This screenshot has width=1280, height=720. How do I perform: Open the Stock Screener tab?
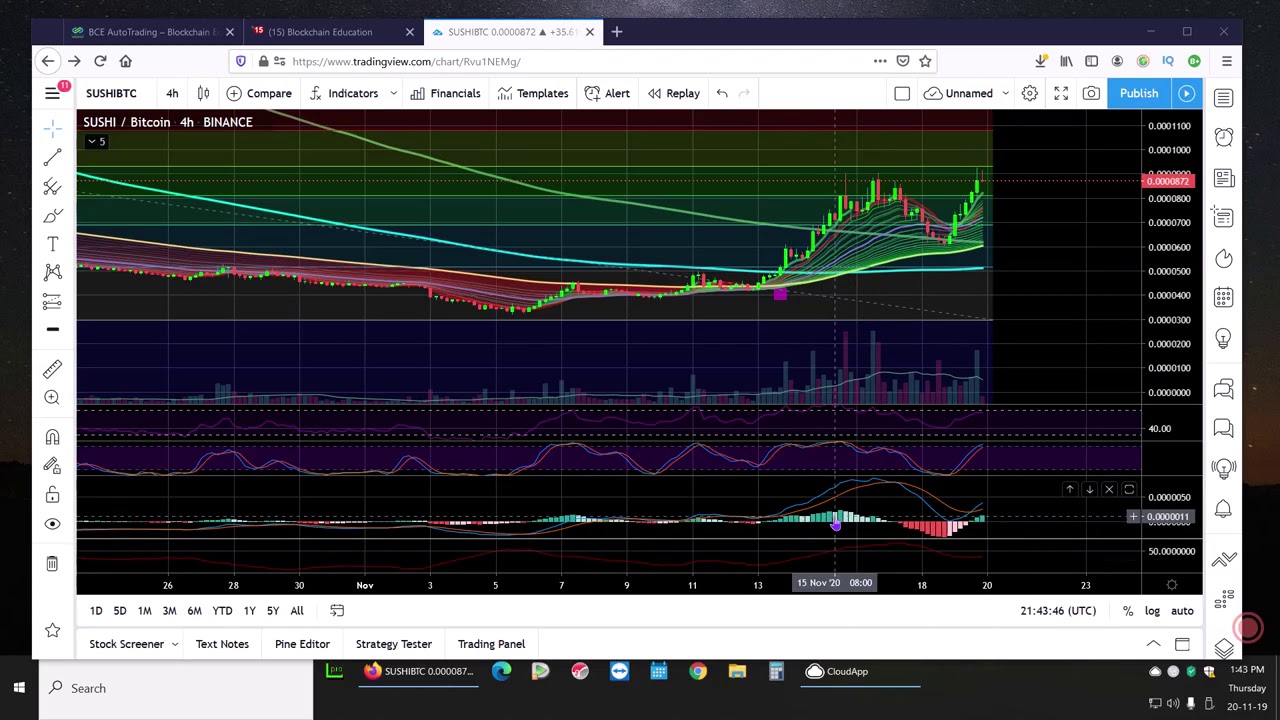point(126,644)
